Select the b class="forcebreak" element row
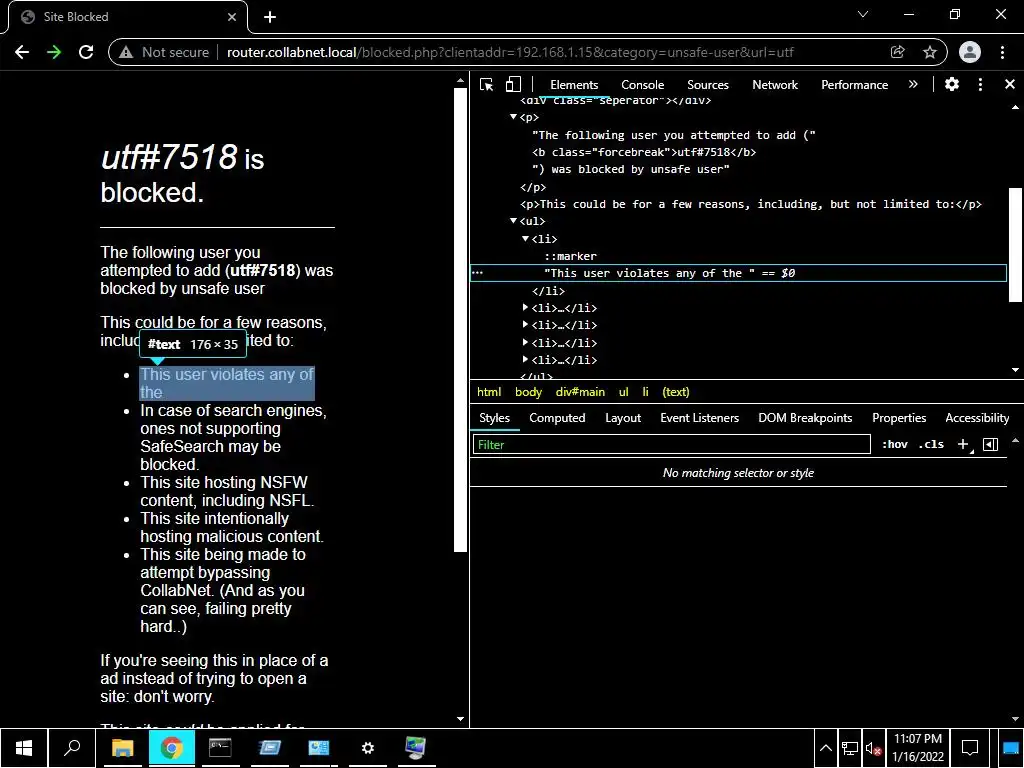1024x768 pixels. coord(644,152)
